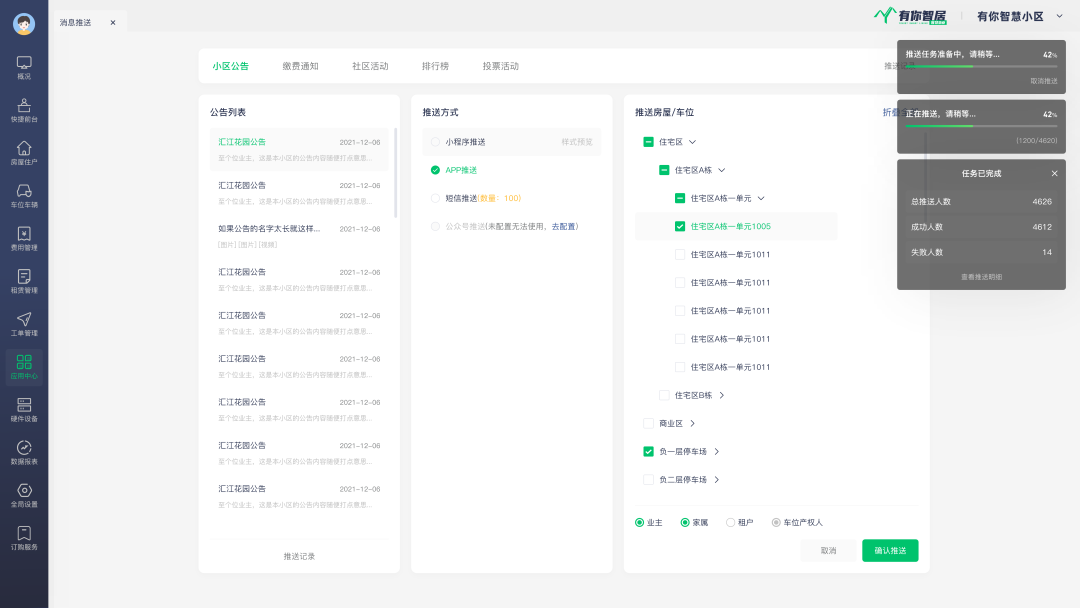The image size is (1080, 608).
Task: Close the 任务已完成 notification panel
Action: 1054,173
